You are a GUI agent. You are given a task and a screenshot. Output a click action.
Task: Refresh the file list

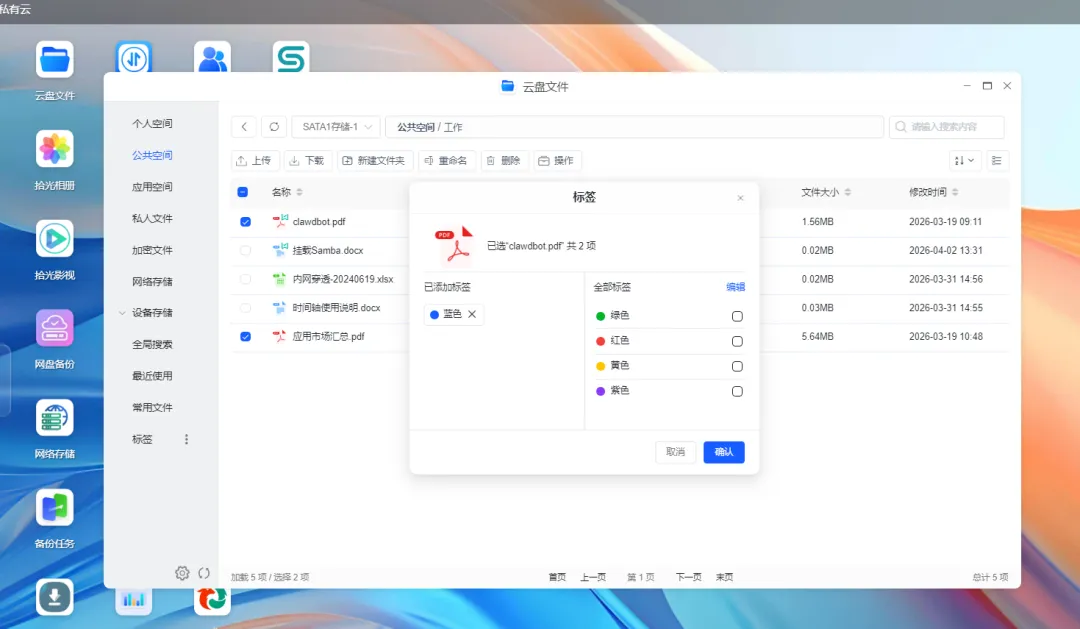click(274, 127)
